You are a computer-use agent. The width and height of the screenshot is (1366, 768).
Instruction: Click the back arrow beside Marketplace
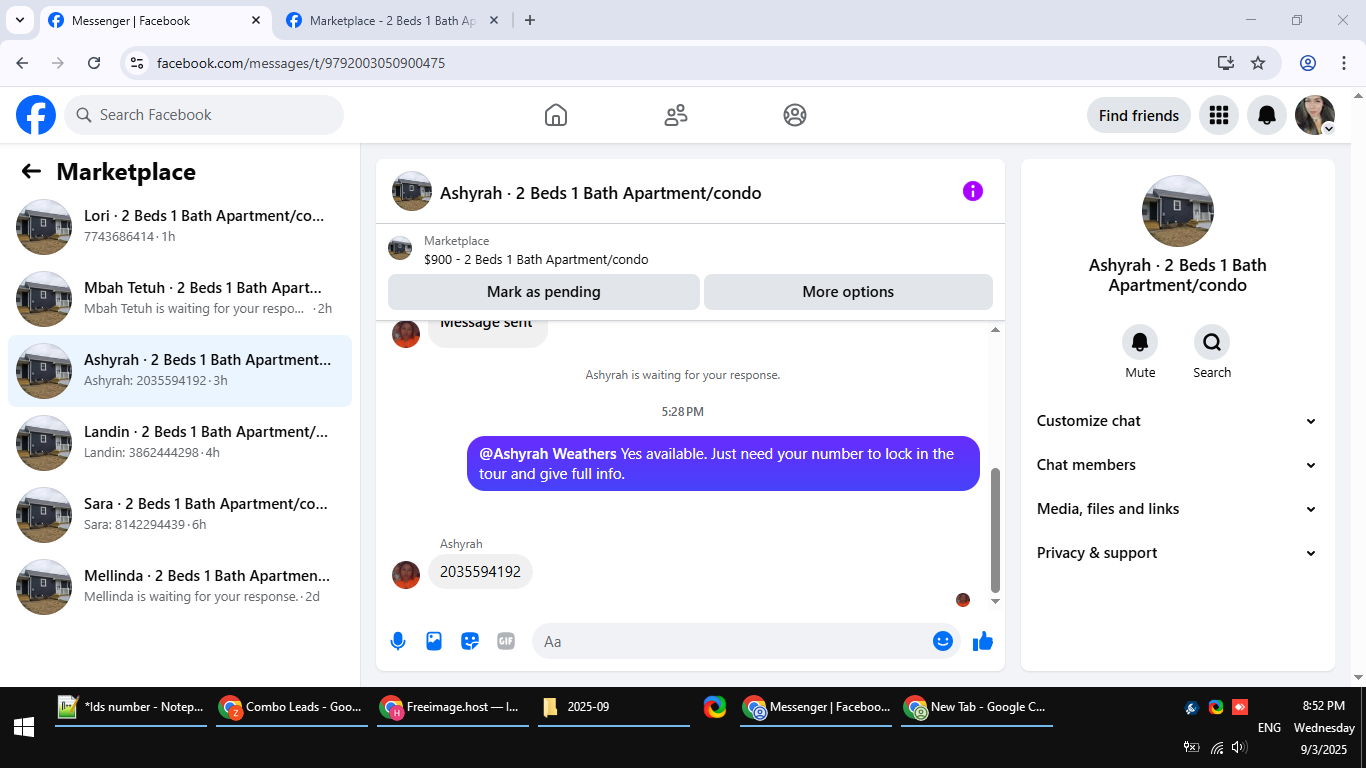click(31, 171)
